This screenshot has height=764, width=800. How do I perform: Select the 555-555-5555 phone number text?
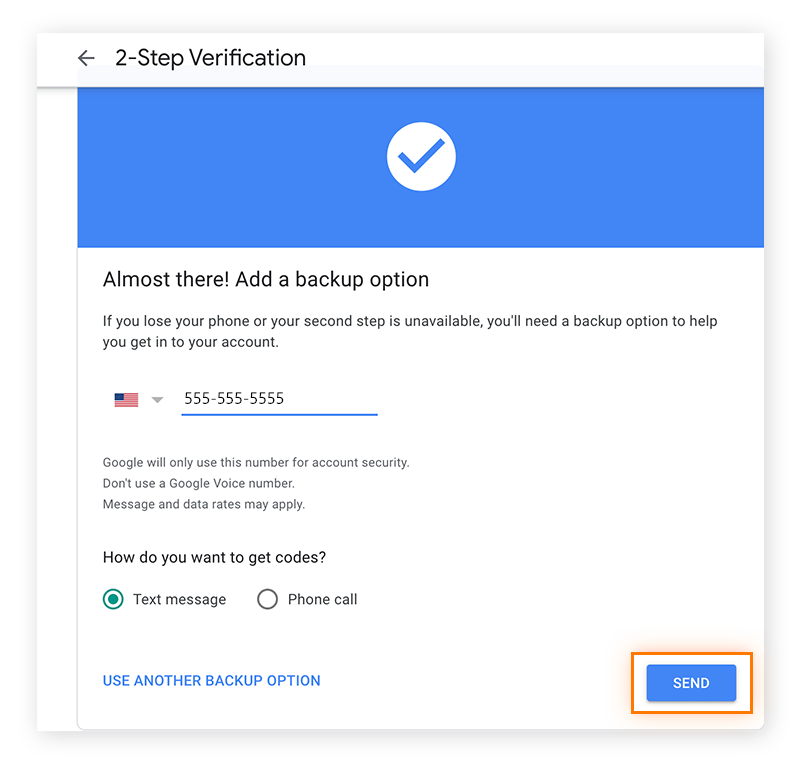coord(234,398)
